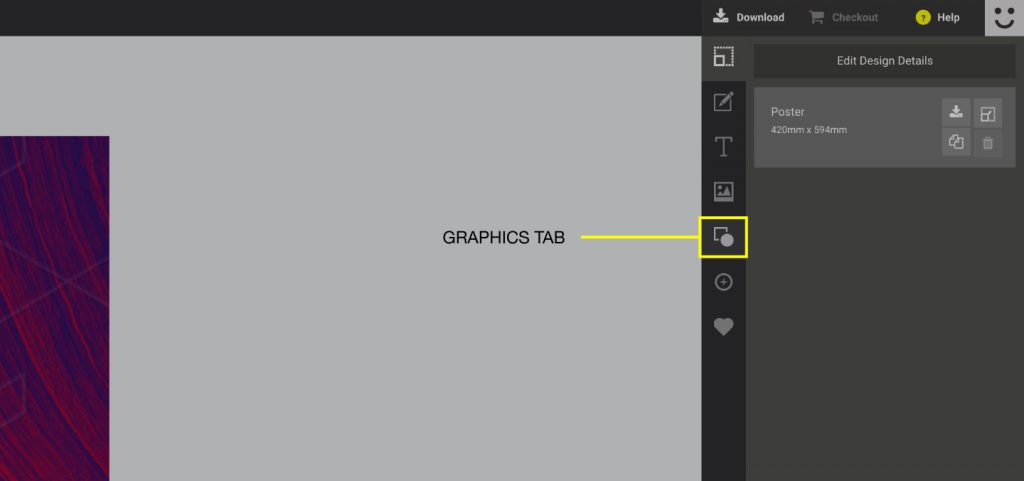
Task: Open the smiley face account menu
Action: coord(1004,17)
